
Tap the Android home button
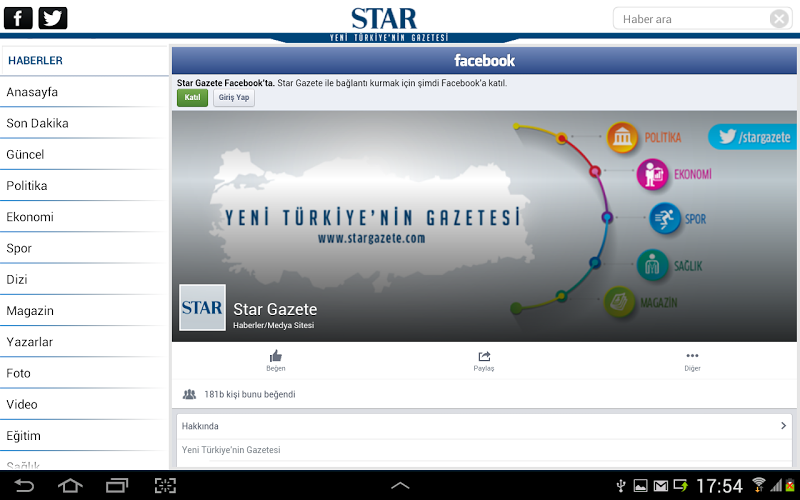(70, 485)
